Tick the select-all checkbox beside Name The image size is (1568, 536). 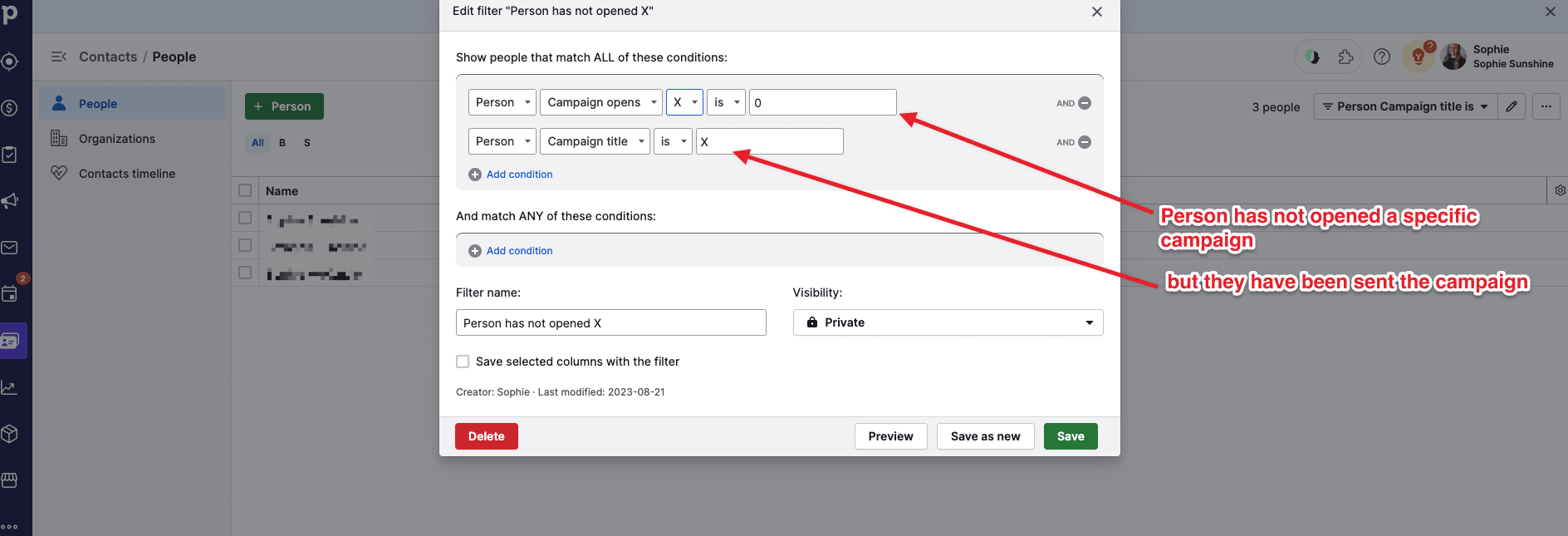point(245,190)
